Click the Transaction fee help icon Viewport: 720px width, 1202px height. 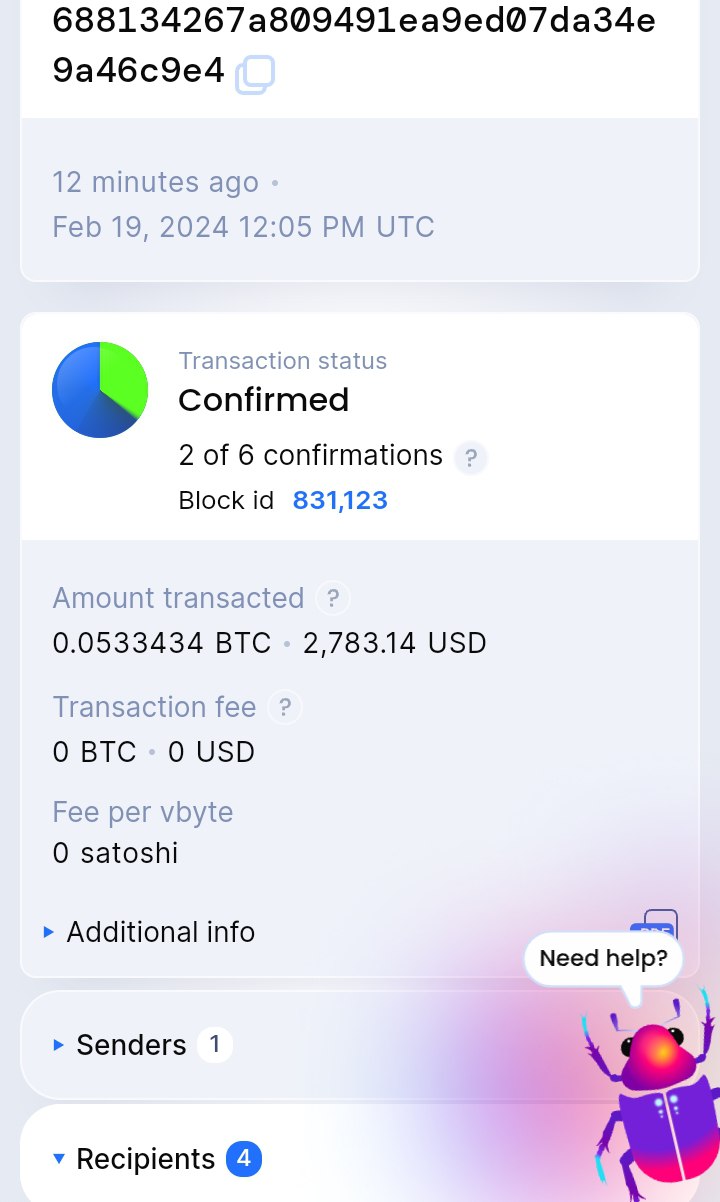pos(285,708)
